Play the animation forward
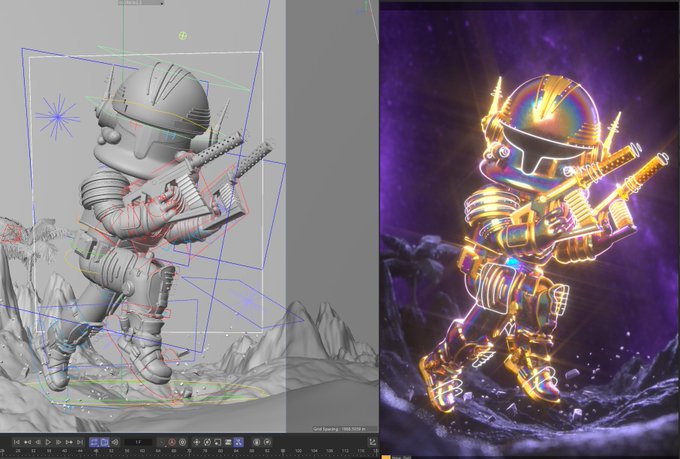 point(48,442)
